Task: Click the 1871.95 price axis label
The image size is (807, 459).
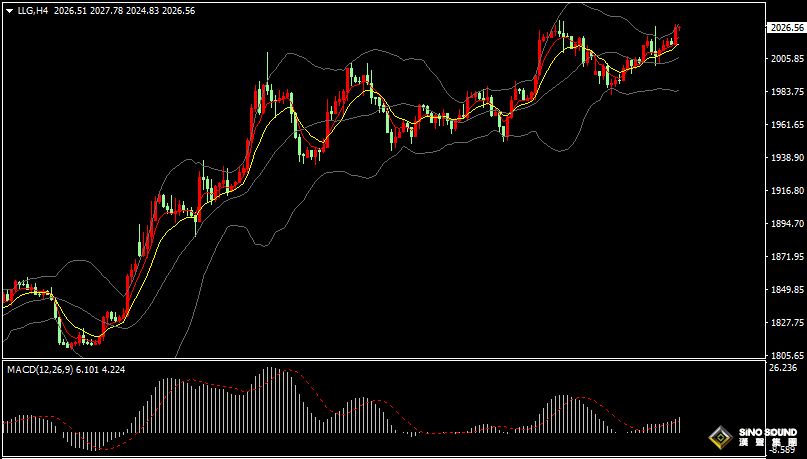Action: tap(785, 257)
